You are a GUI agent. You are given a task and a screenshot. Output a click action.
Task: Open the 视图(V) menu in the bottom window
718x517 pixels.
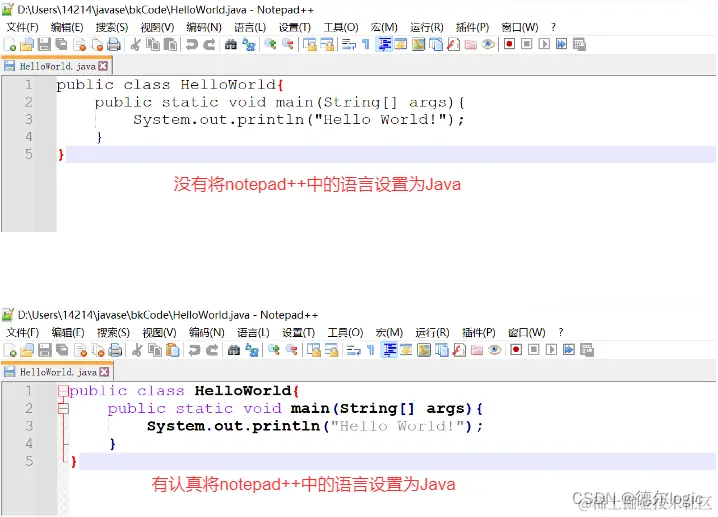point(159,332)
